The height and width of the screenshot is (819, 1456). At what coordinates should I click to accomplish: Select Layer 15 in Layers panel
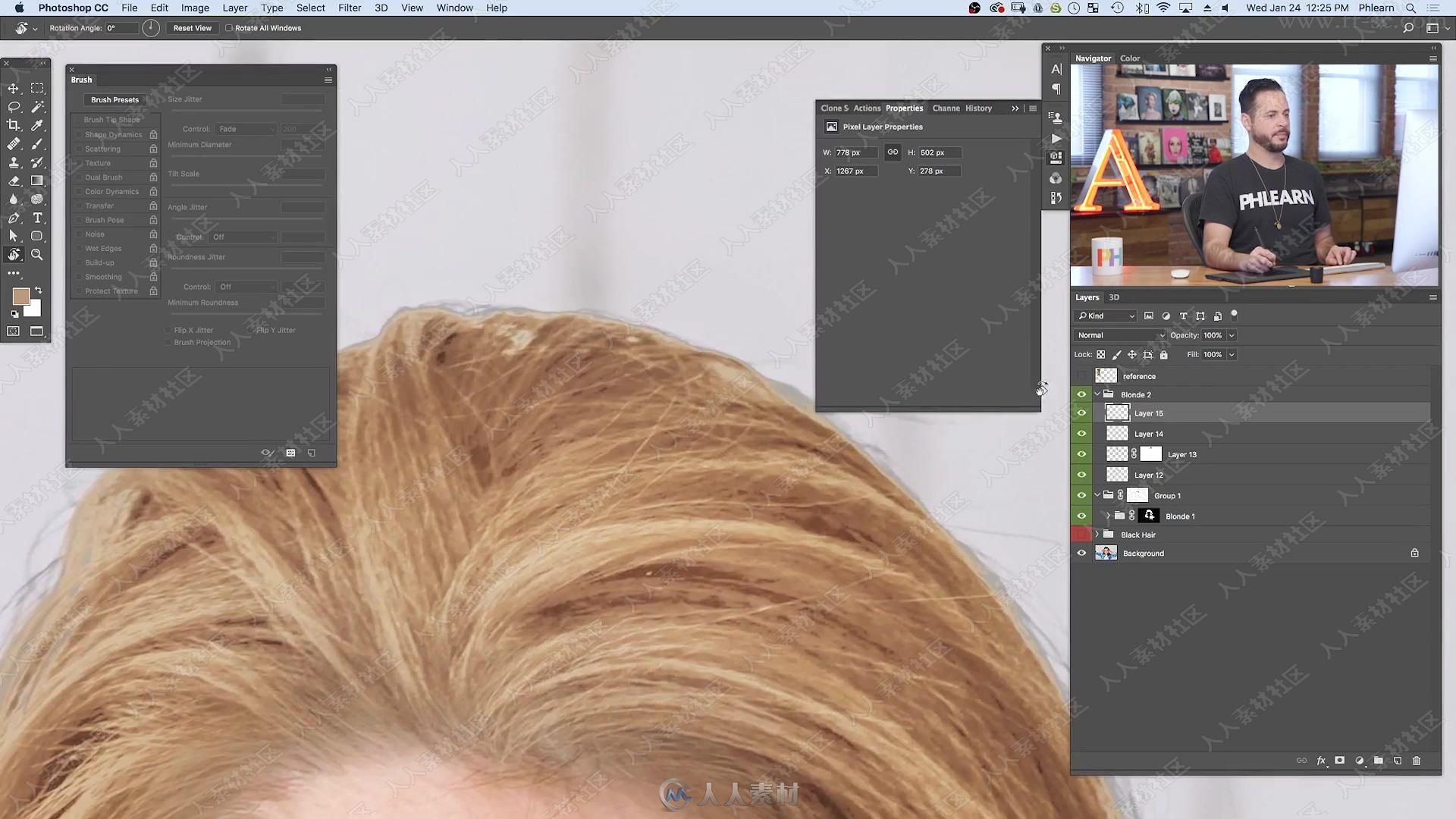point(1148,413)
